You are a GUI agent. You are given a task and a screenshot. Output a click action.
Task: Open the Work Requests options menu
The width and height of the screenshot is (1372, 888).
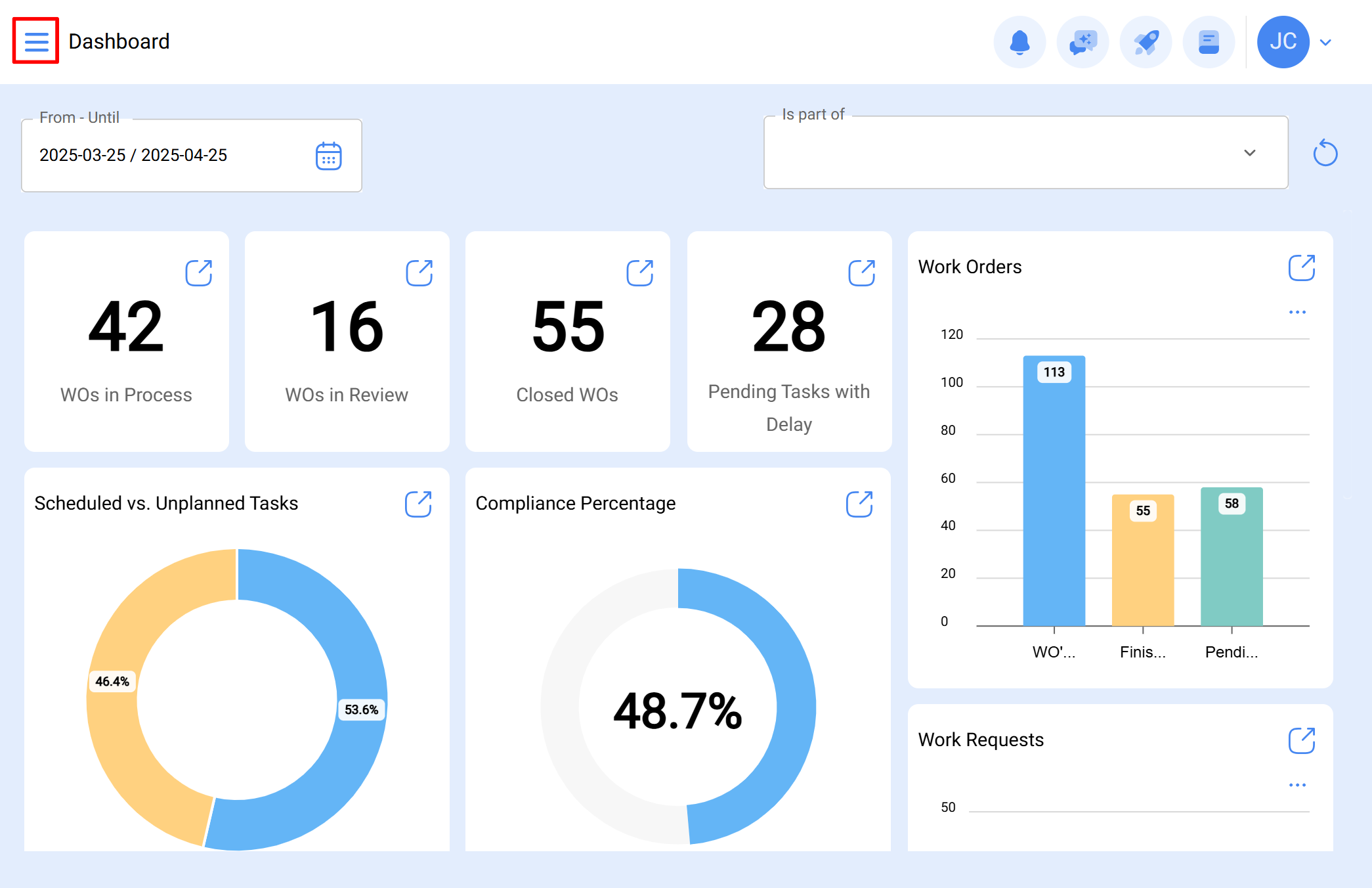pyautogui.click(x=1297, y=784)
